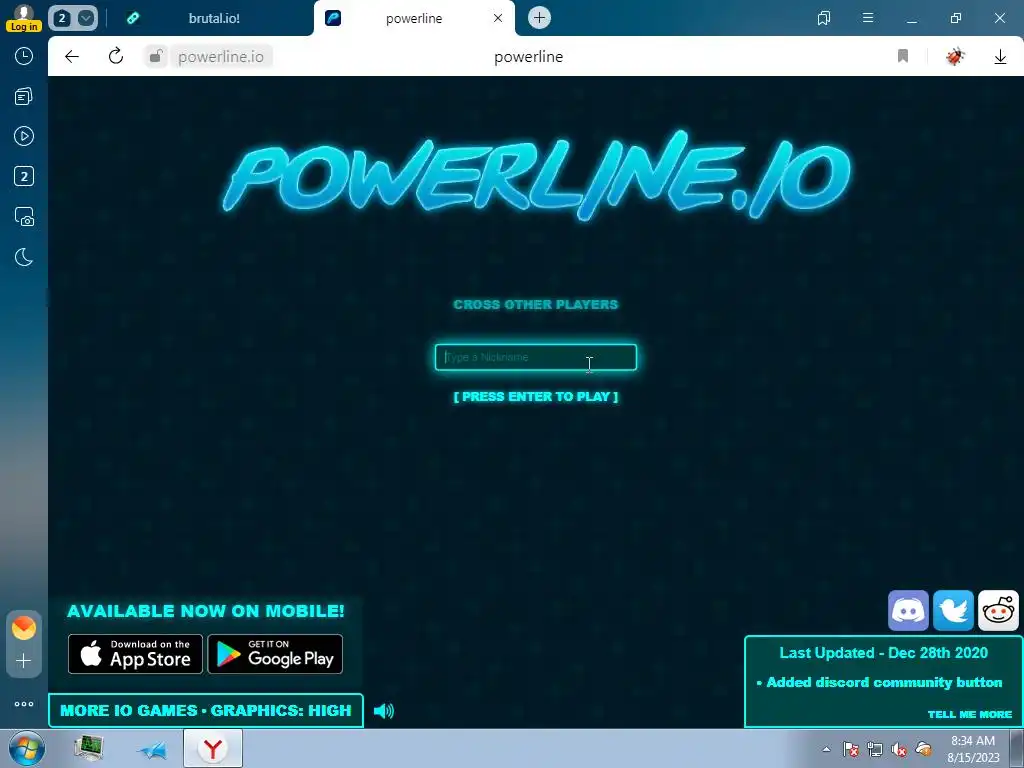Toggle dark mode with the moon icon

(24, 257)
